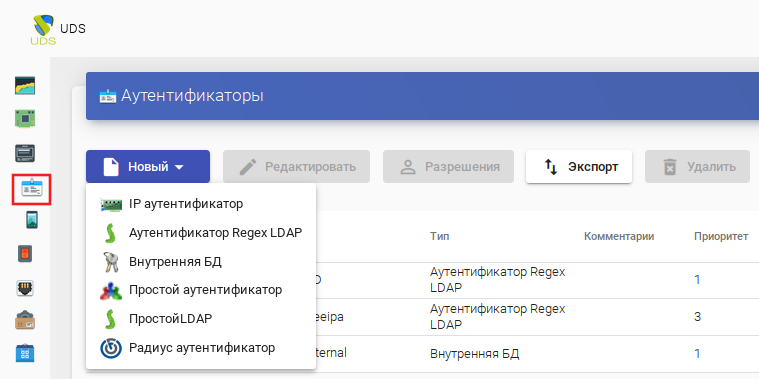Open the OS managers orange icon
Screen dimensions: 759x379
click(25, 253)
